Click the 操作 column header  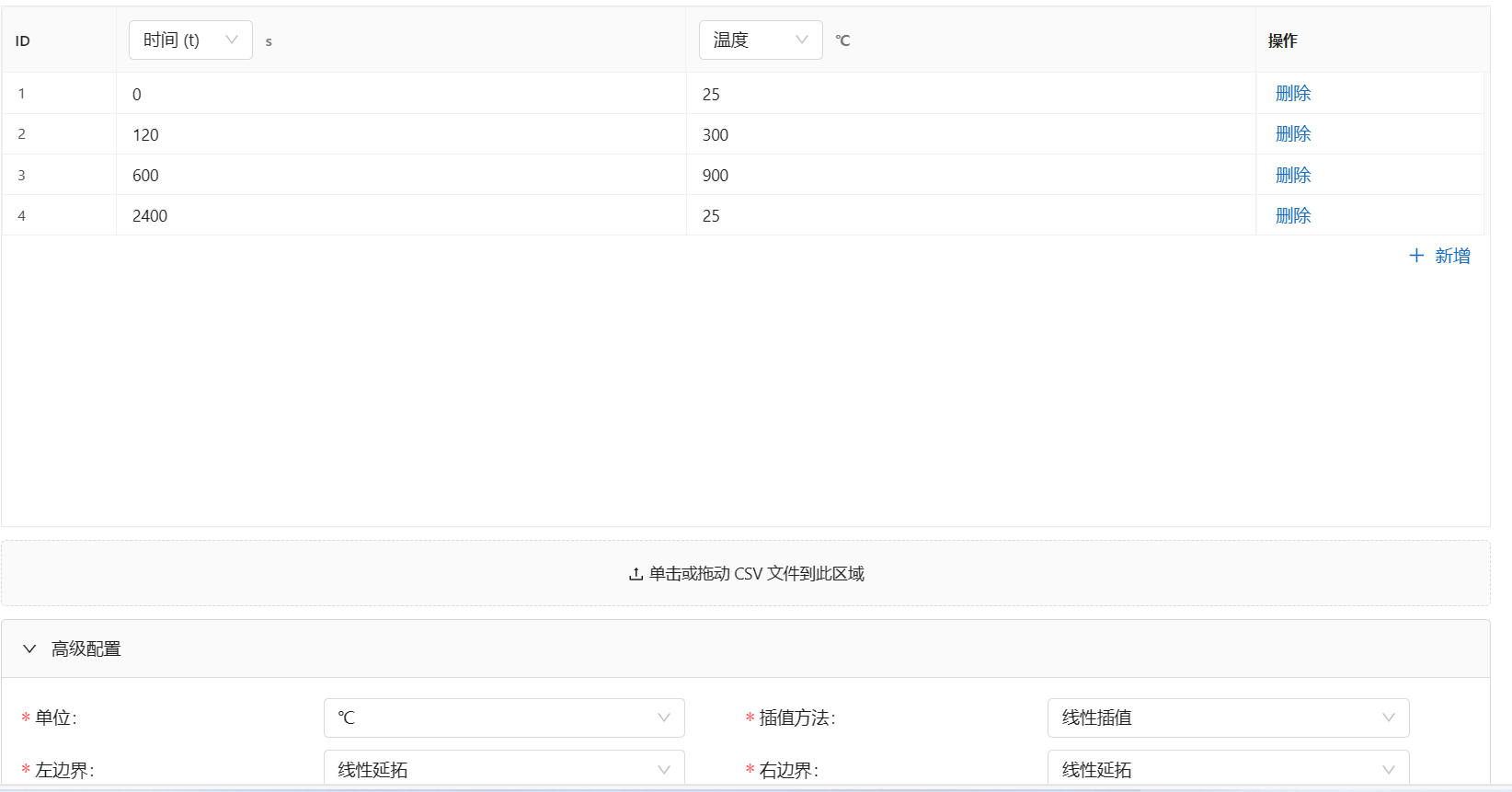pyautogui.click(x=1372, y=40)
